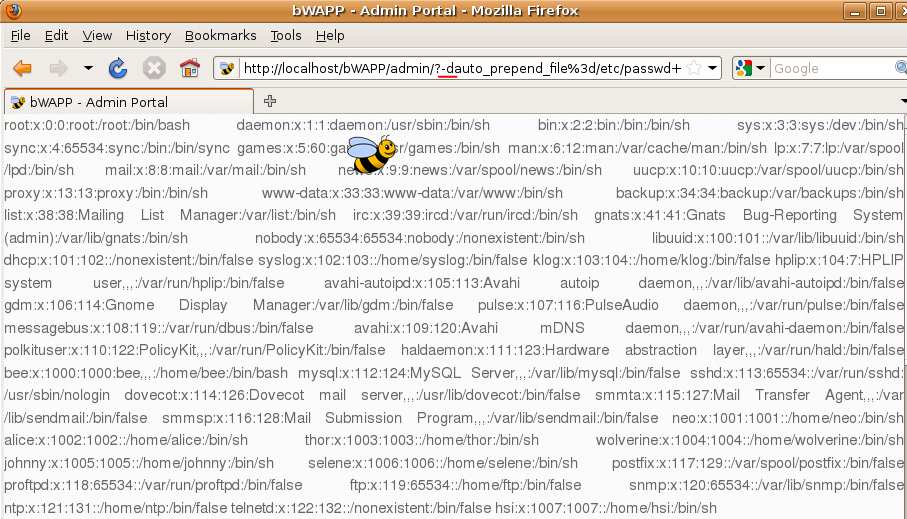Click the text sync:x:4:65534:sync:/bin:/bin/sync
The width and height of the screenshot is (907, 519).
117,148
